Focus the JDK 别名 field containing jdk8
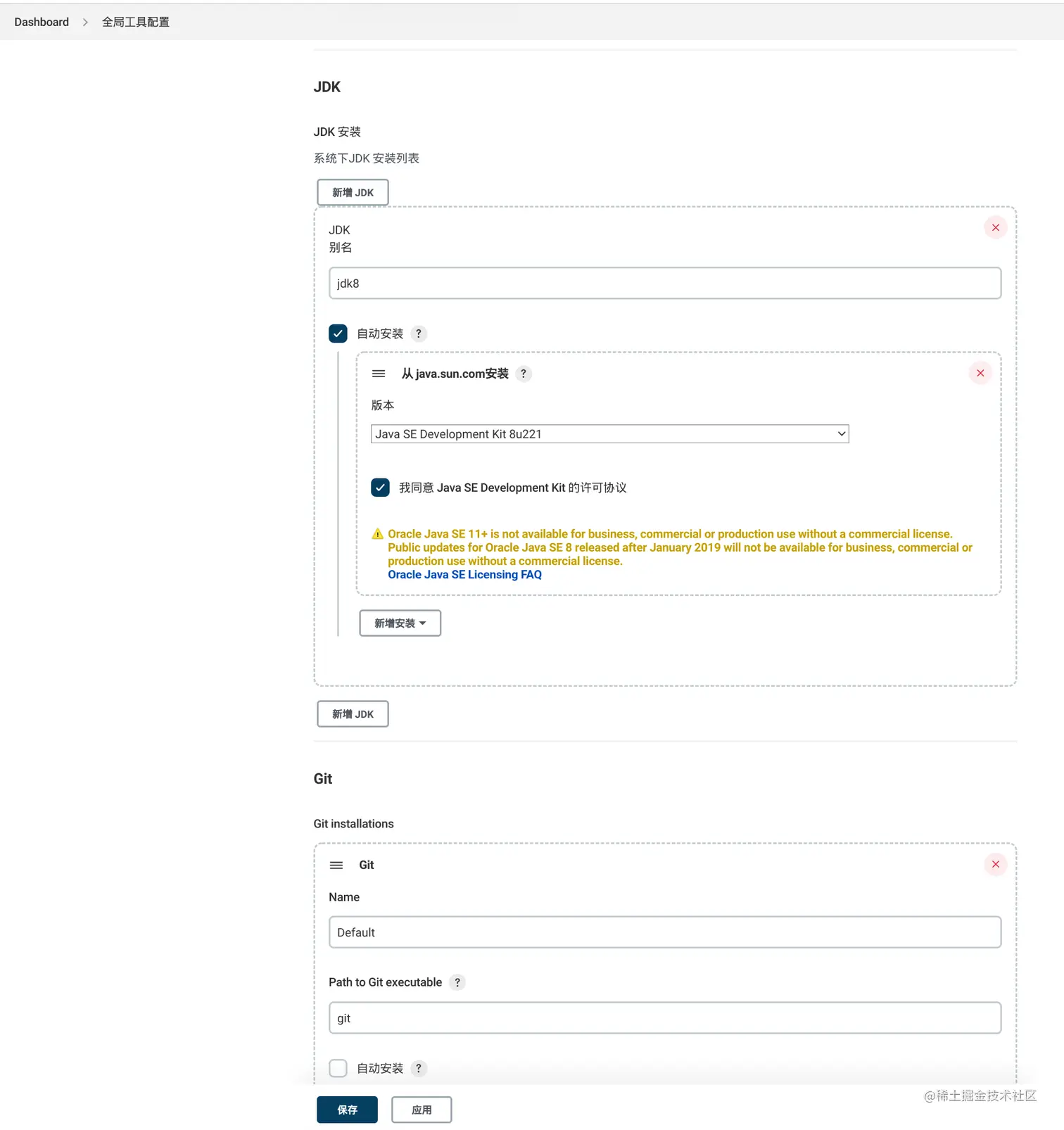The image size is (1064, 1130). [x=665, y=283]
